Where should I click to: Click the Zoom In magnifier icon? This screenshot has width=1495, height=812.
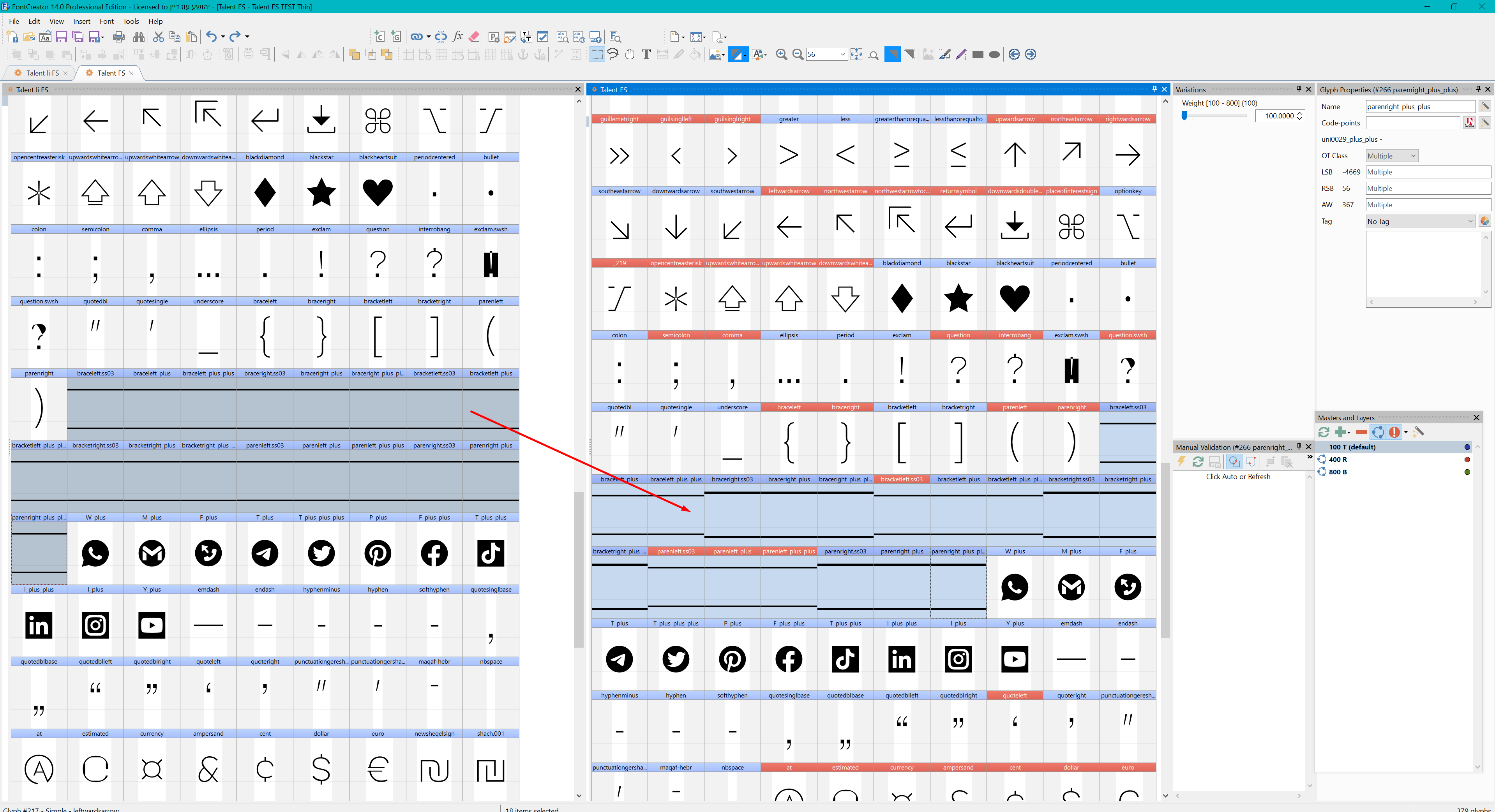pos(782,55)
